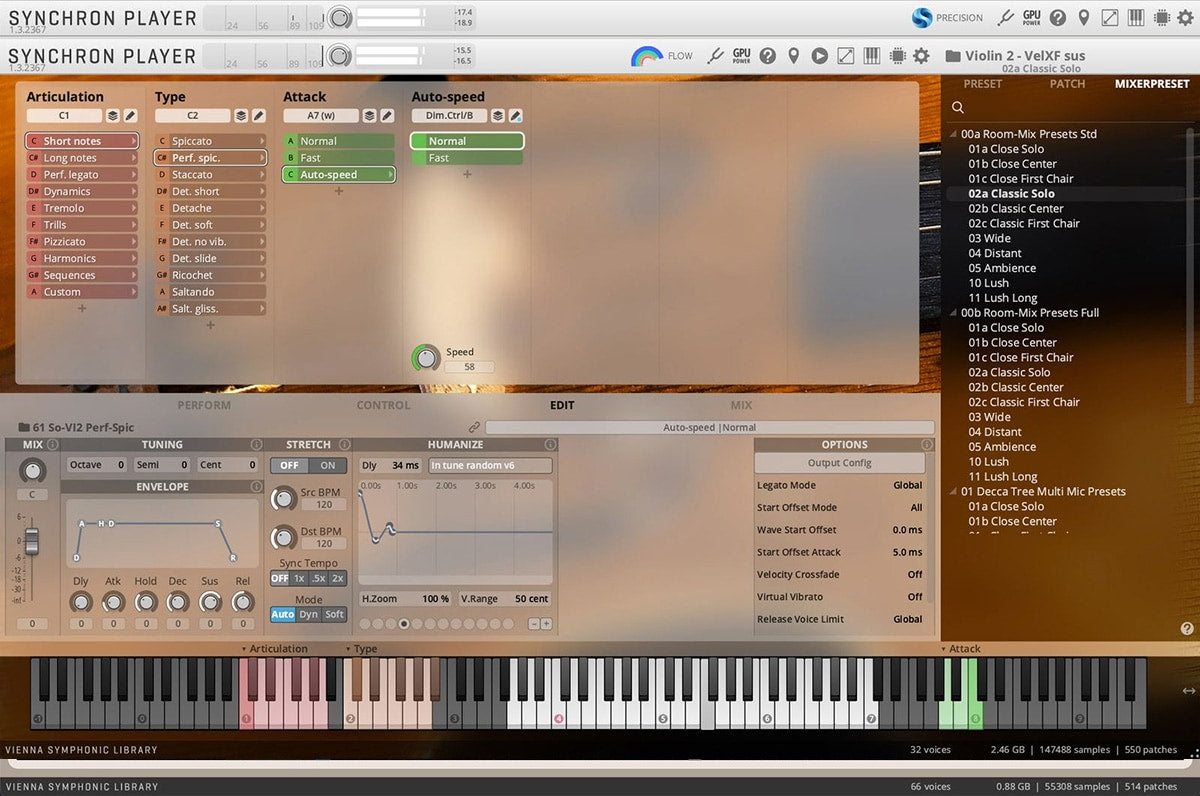This screenshot has height=796, width=1200.
Task: Click the info icon in the OPTIONS header
Action: coord(926,445)
